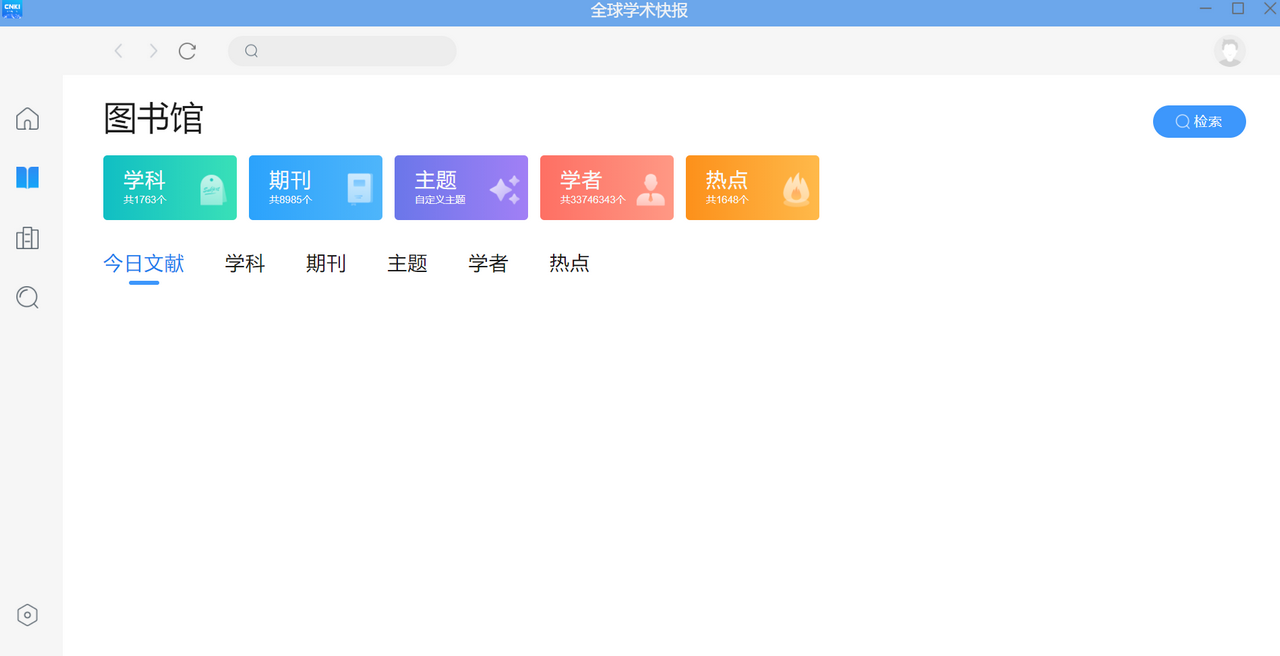Open the 期刊 journals card
The width and height of the screenshot is (1280, 656).
[315, 187]
